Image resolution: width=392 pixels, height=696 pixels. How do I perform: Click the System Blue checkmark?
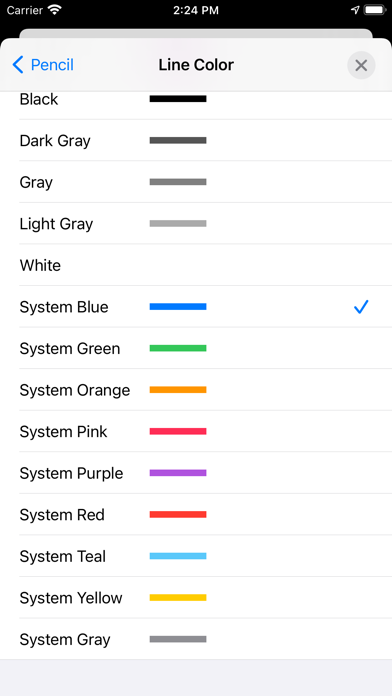tap(361, 307)
